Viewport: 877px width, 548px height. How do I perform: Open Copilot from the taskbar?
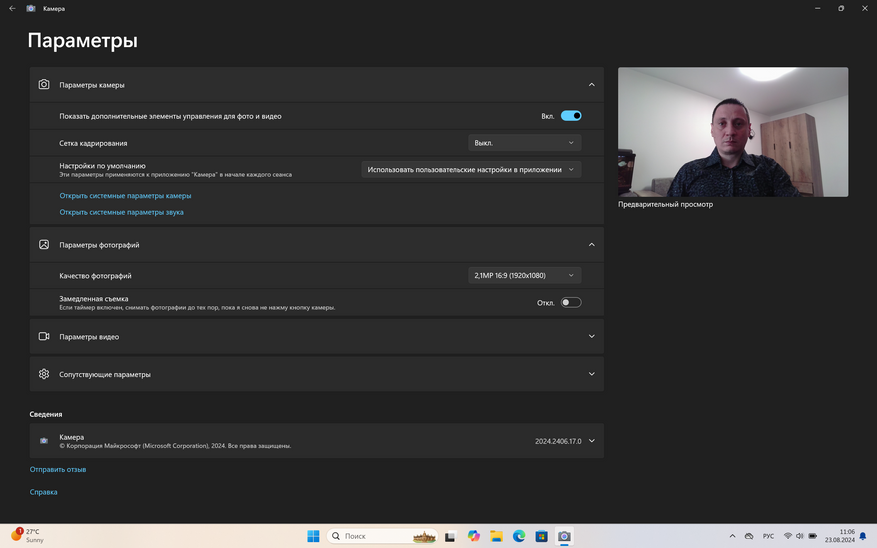(474, 536)
